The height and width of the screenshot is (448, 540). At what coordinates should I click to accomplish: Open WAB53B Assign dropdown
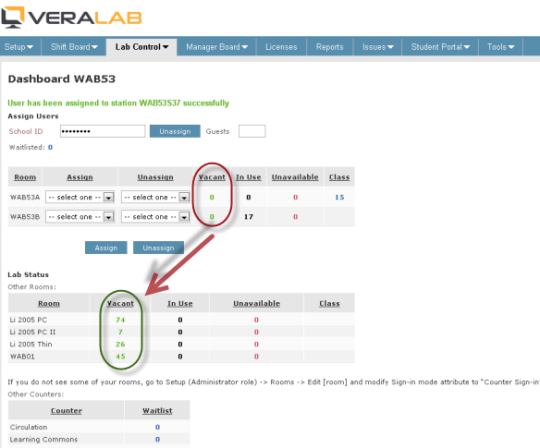click(x=80, y=217)
